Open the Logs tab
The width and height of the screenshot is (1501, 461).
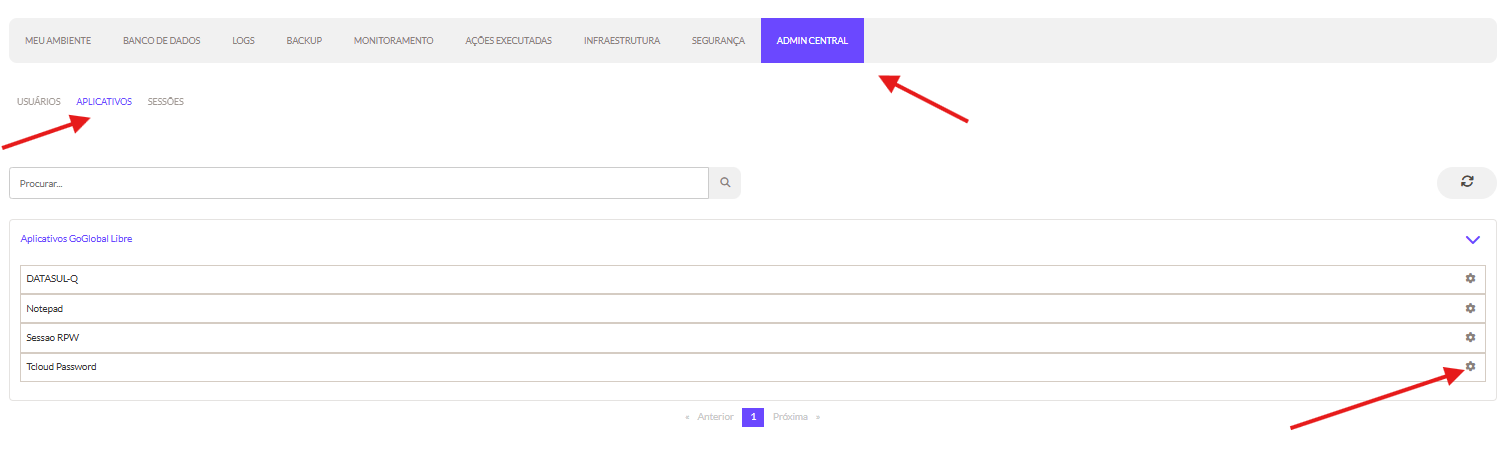[x=243, y=41]
